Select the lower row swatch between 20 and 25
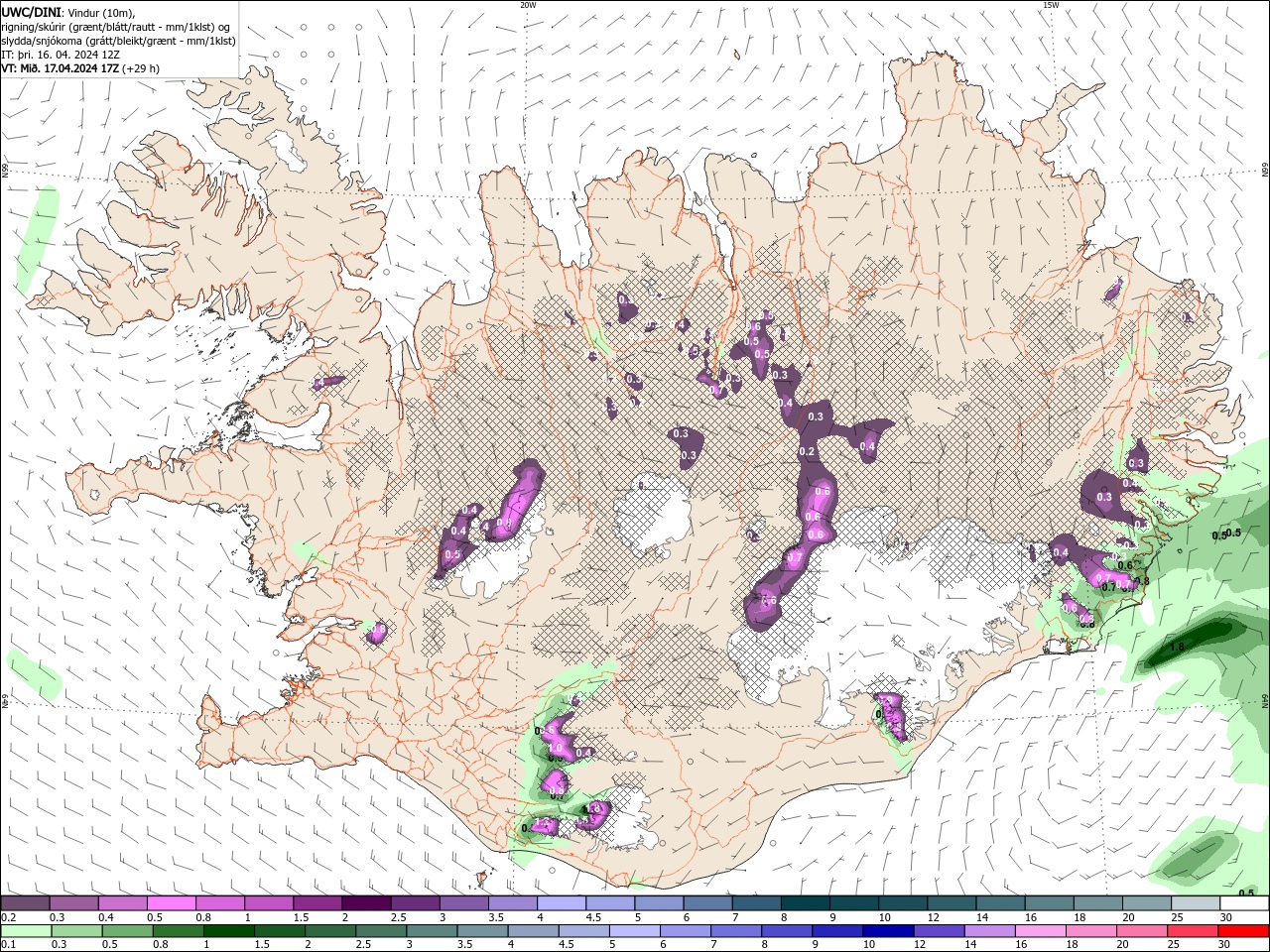This screenshot has width=1270, height=952. point(1143,931)
